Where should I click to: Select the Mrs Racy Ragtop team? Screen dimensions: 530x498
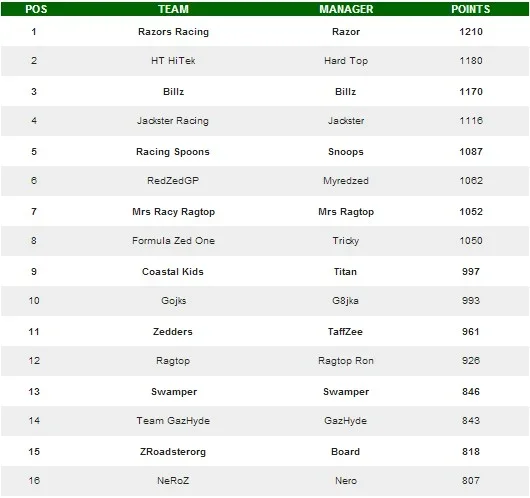tap(173, 212)
